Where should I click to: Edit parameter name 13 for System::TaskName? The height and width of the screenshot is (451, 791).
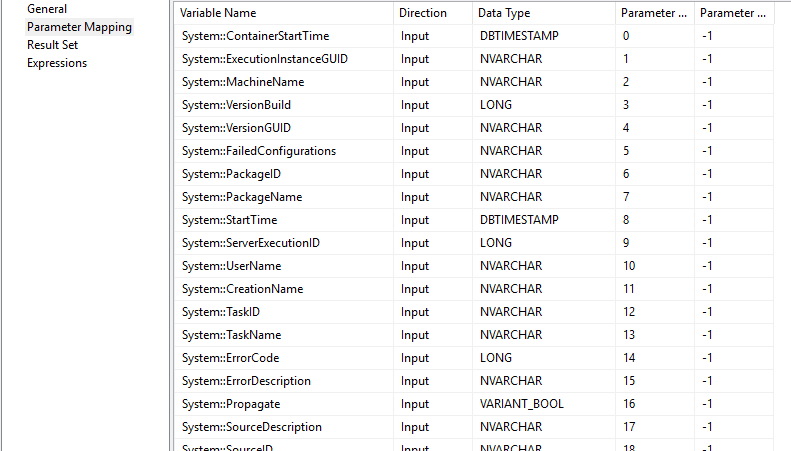coord(655,335)
